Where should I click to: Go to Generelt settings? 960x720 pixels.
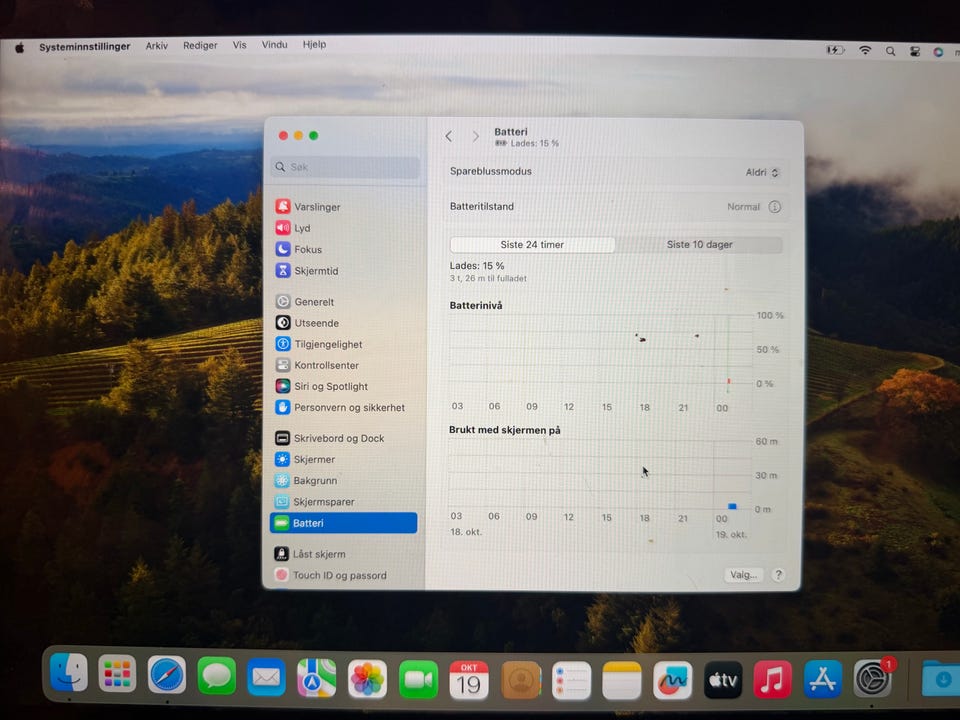305,301
